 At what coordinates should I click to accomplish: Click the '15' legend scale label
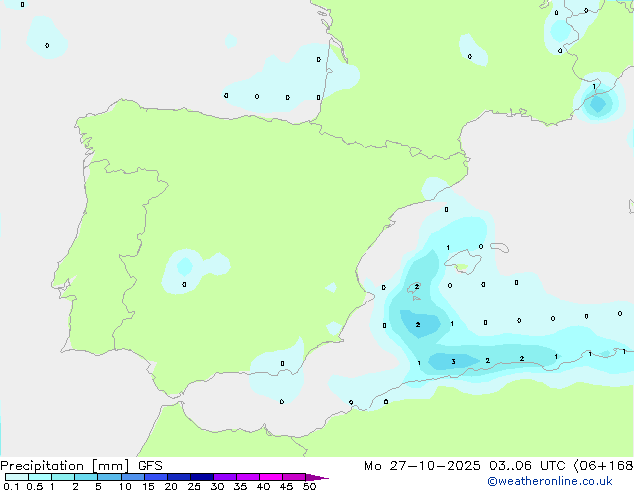148,486
